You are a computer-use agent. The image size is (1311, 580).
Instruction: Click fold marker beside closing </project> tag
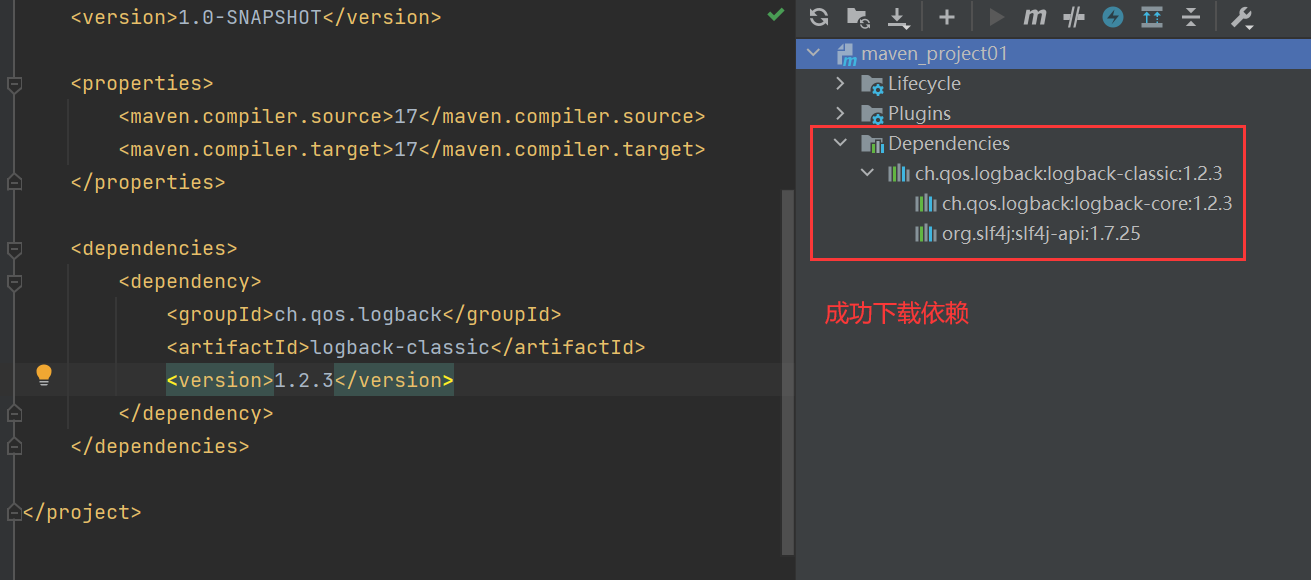[x=14, y=512]
